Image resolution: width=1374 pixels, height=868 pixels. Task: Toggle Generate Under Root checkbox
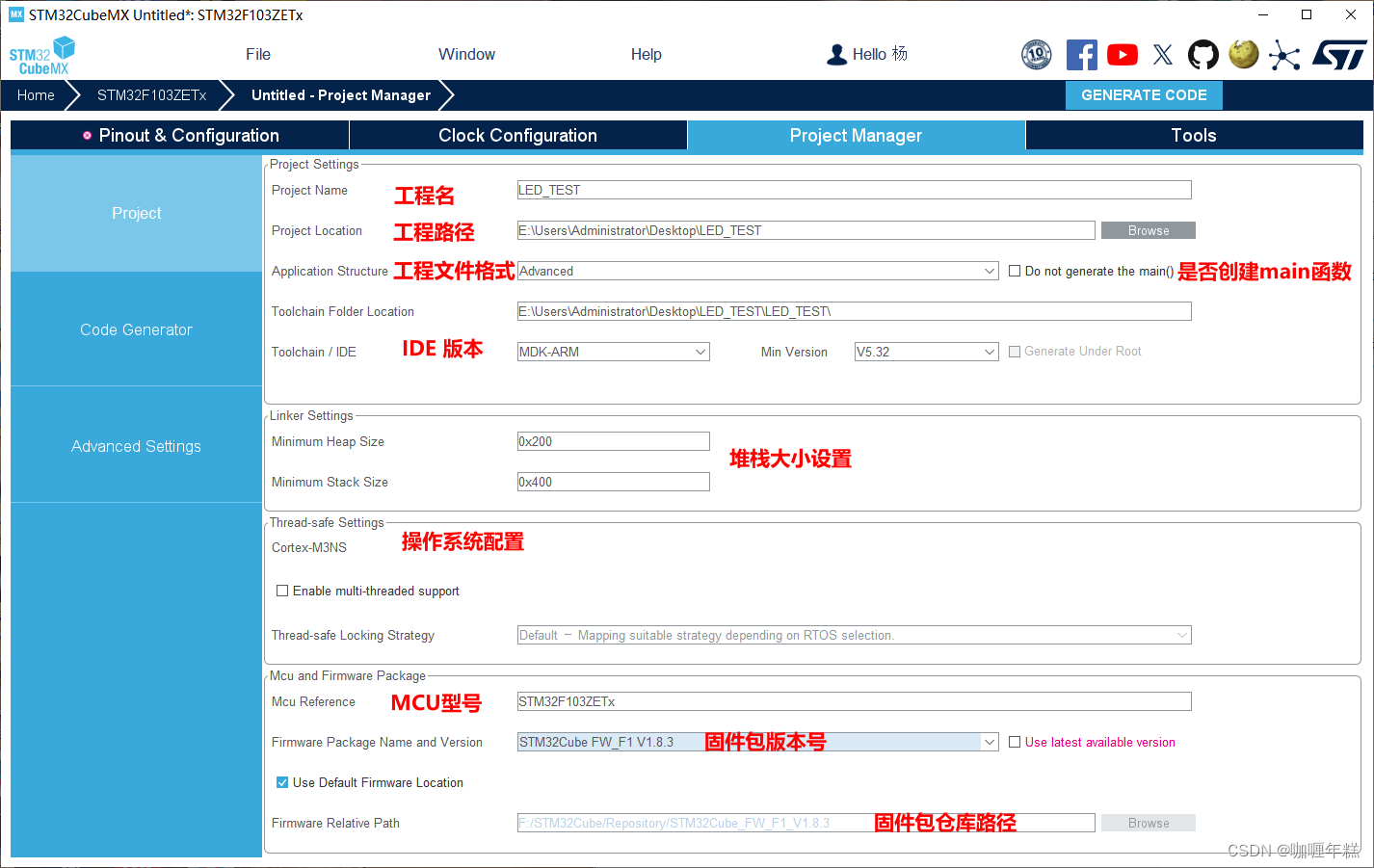[x=1015, y=352]
